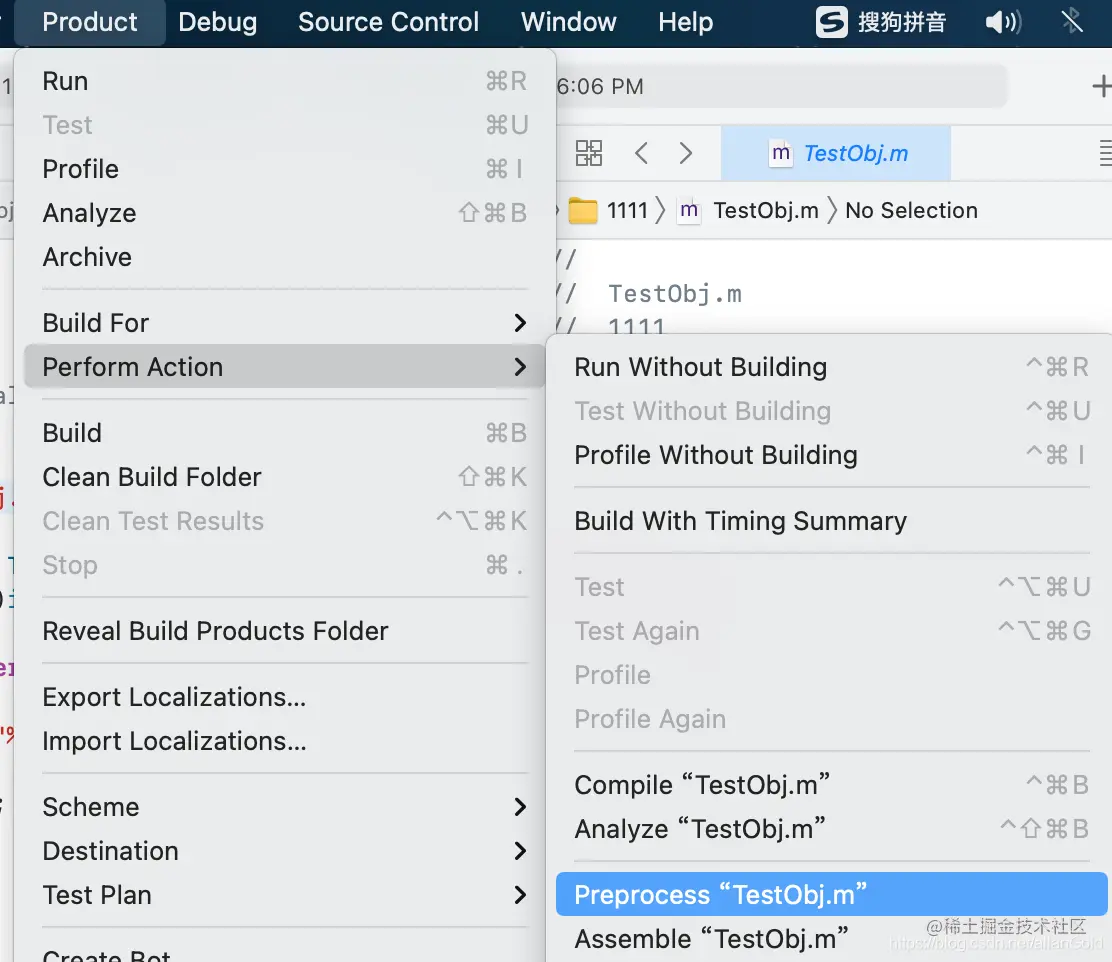Click the Sogou Pinyin input icon

coord(832,22)
